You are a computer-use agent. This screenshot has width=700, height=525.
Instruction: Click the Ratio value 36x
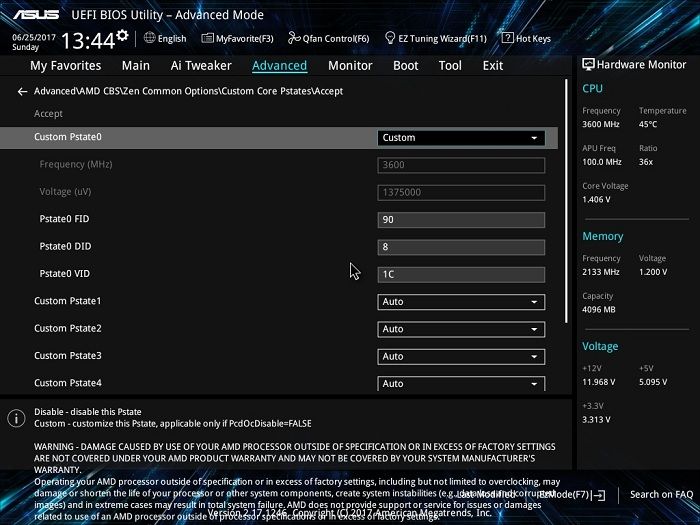click(646, 162)
